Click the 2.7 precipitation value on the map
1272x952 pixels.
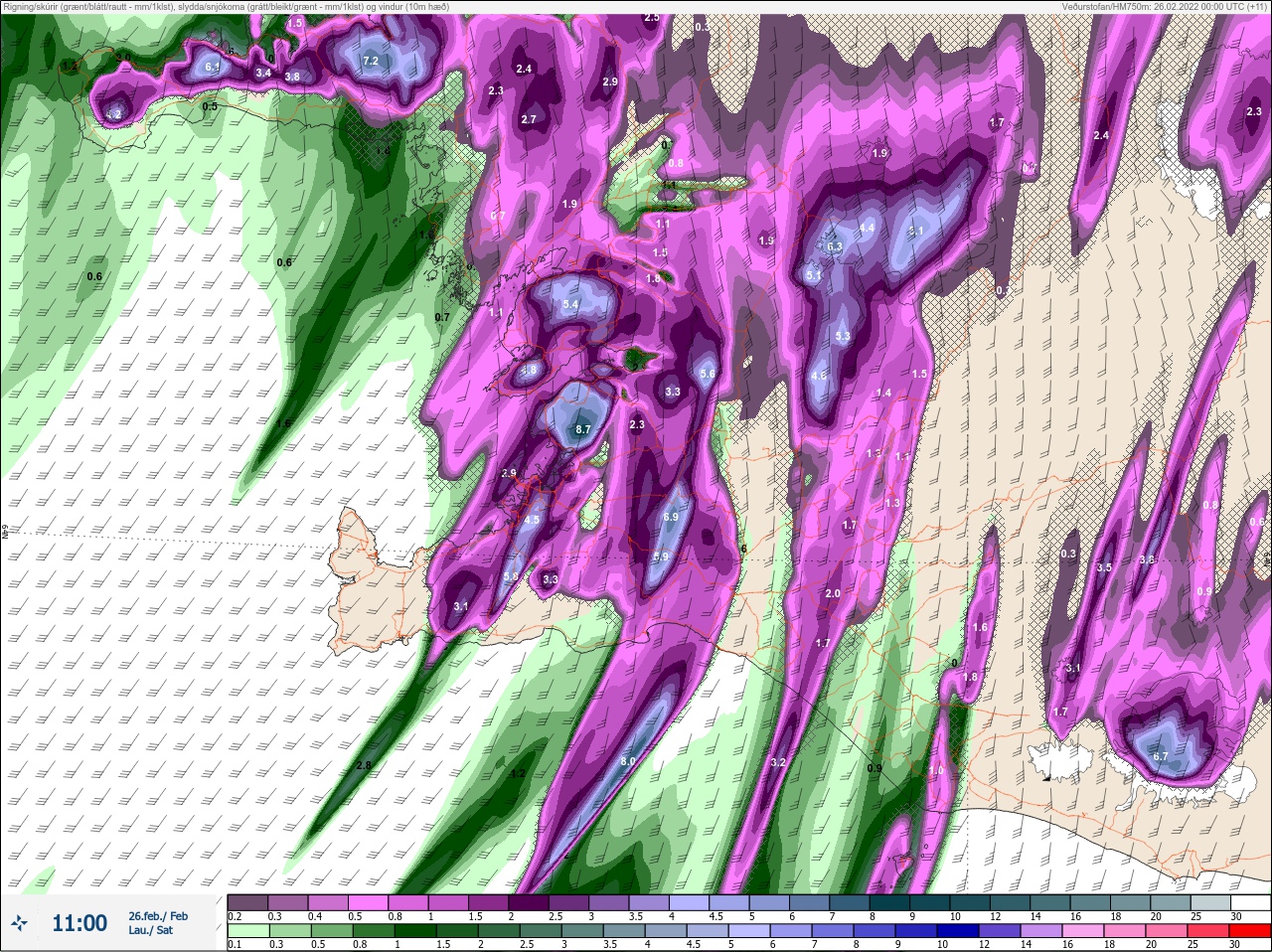pyautogui.click(x=529, y=119)
